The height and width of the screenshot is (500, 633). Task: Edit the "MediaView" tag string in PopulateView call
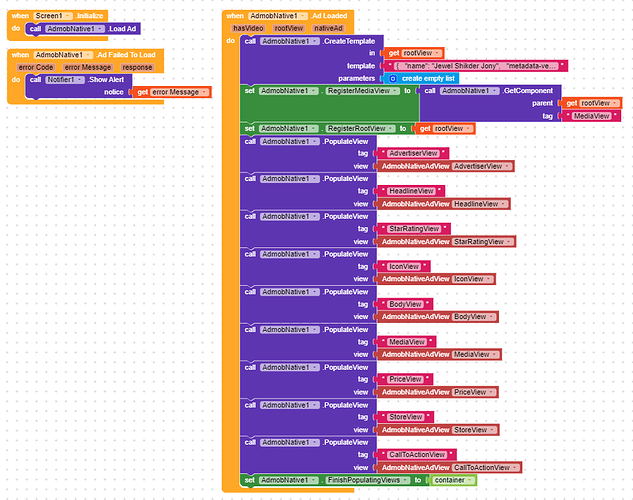coord(407,342)
